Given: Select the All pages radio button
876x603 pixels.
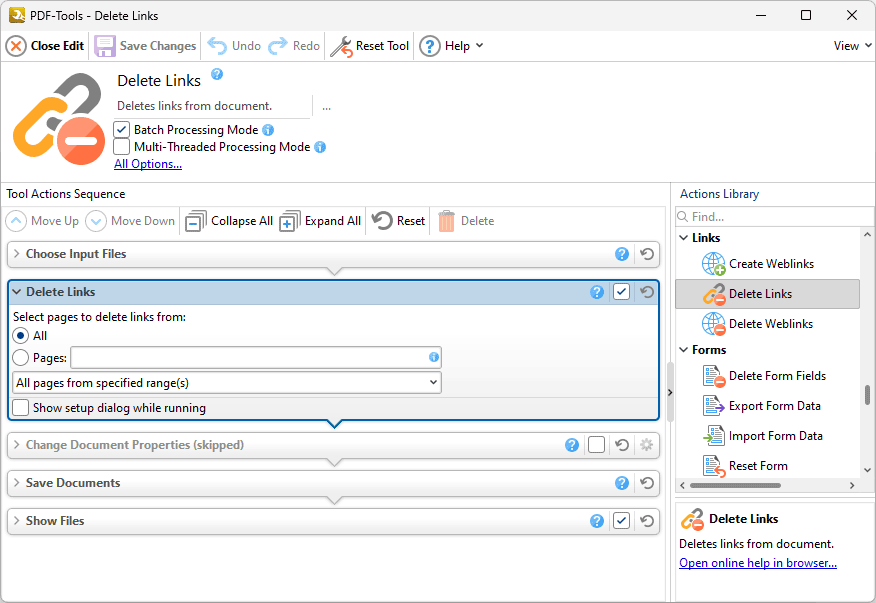Looking at the screenshot, I should 21,336.
